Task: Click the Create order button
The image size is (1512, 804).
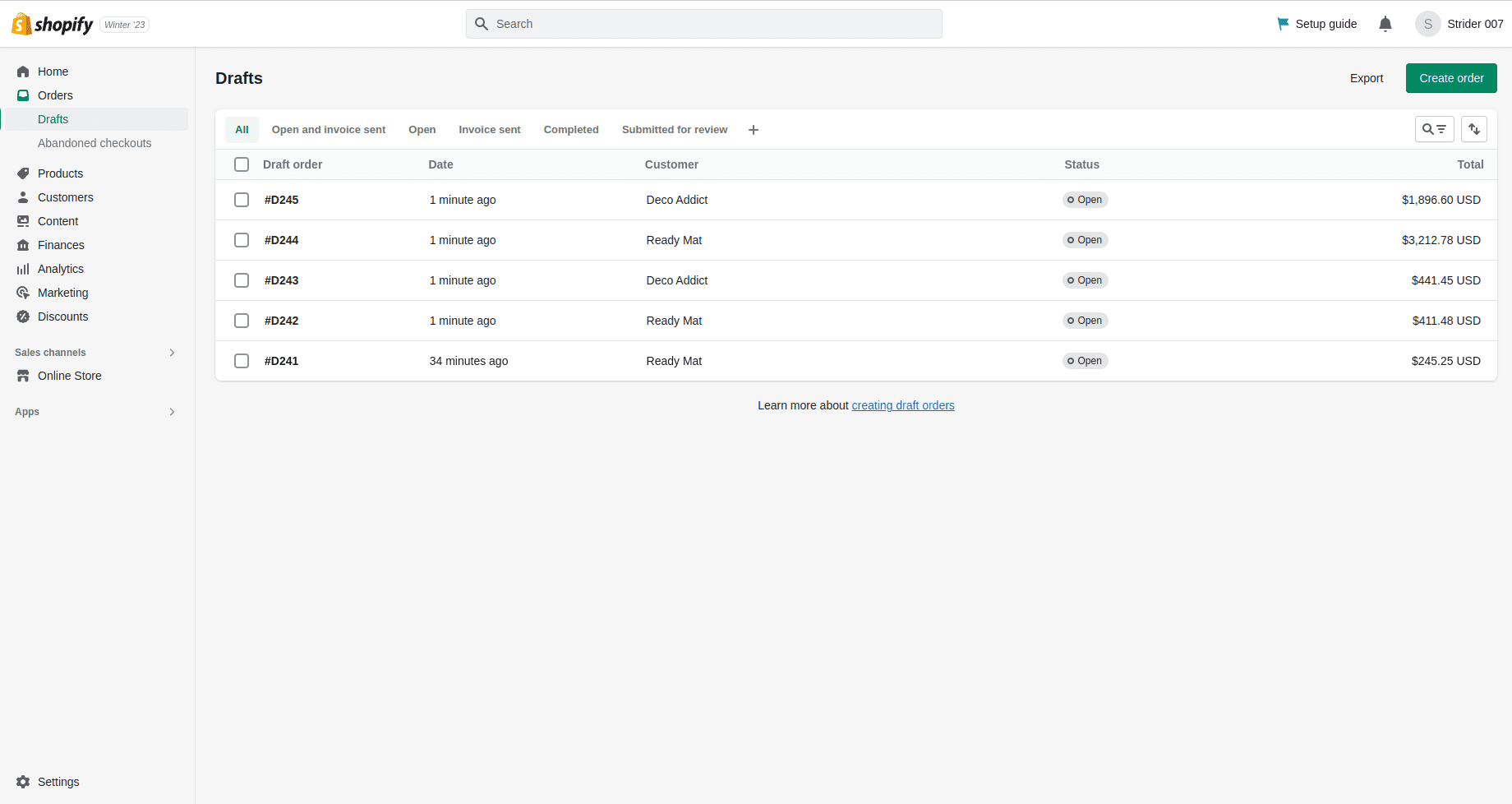Action: tap(1451, 78)
